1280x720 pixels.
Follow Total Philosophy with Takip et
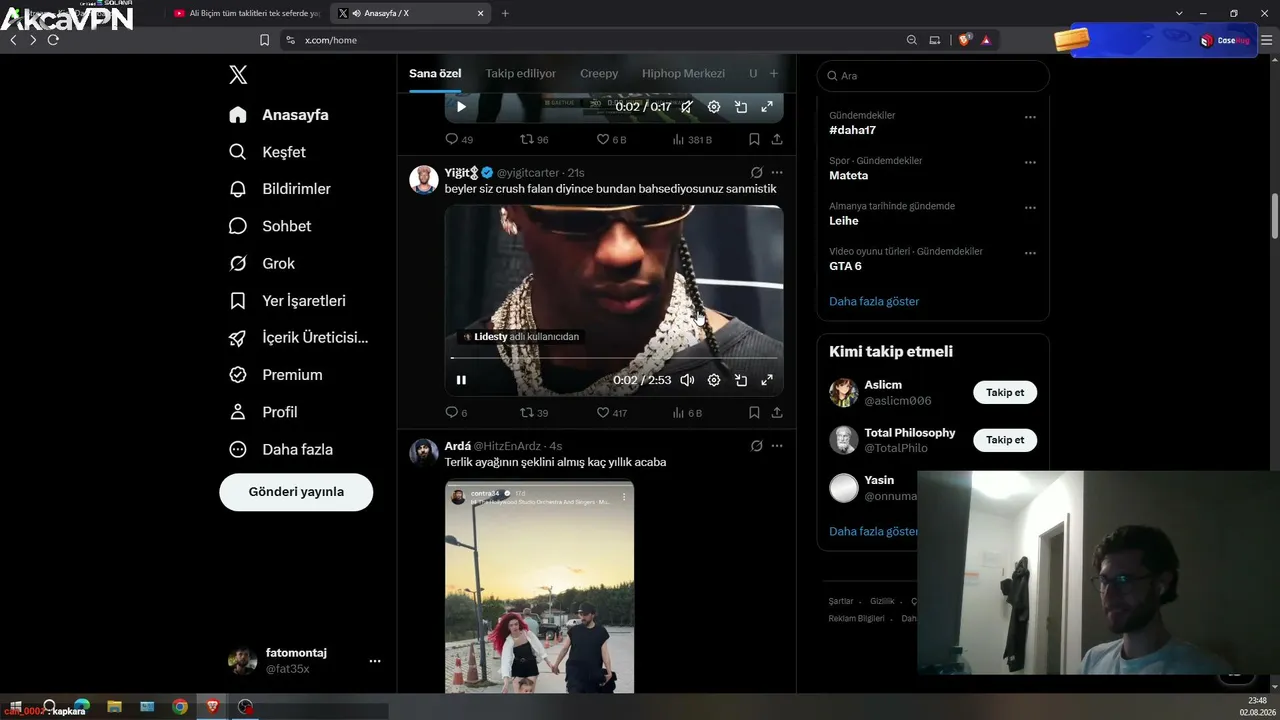click(x=1005, y=440)
